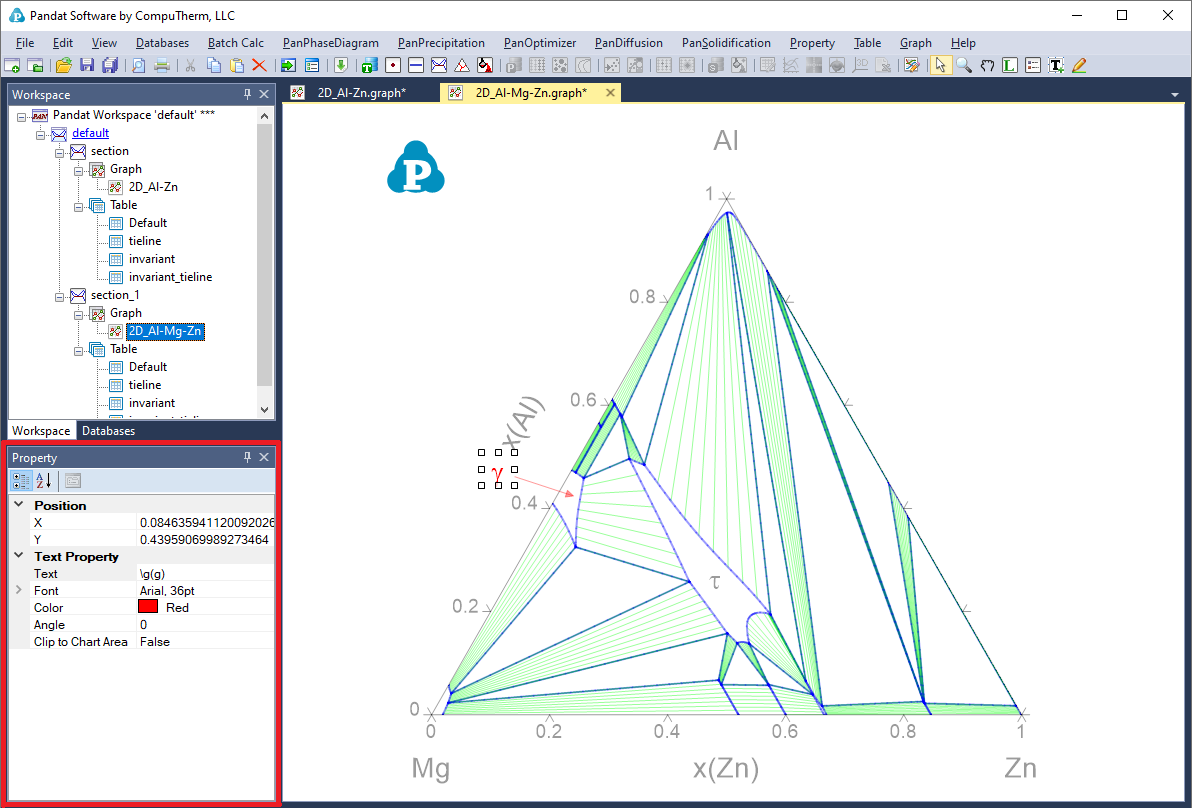Click the red Color swatch
1192x808 pixels.
148,608
